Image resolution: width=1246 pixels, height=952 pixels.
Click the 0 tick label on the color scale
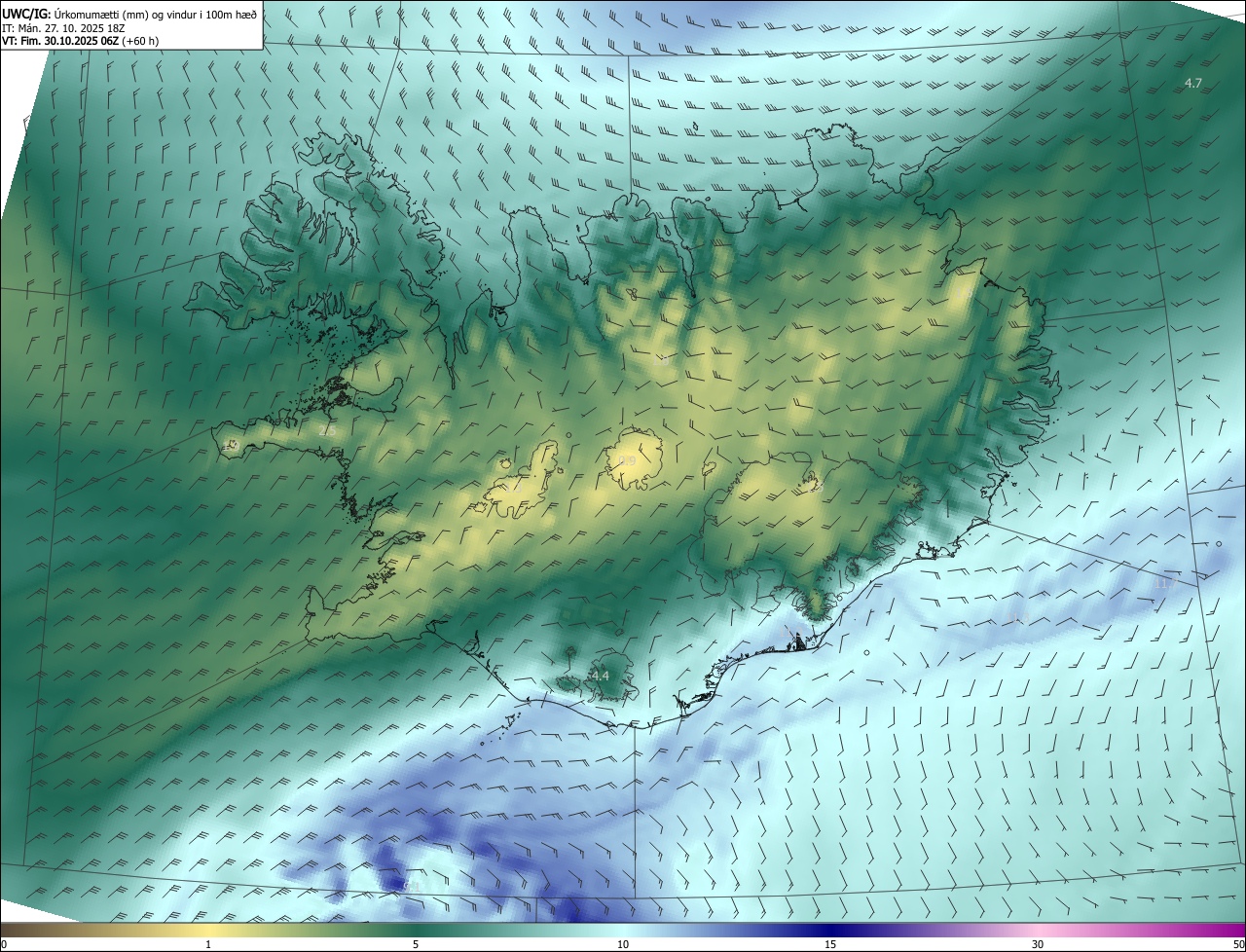pos(3,944)
